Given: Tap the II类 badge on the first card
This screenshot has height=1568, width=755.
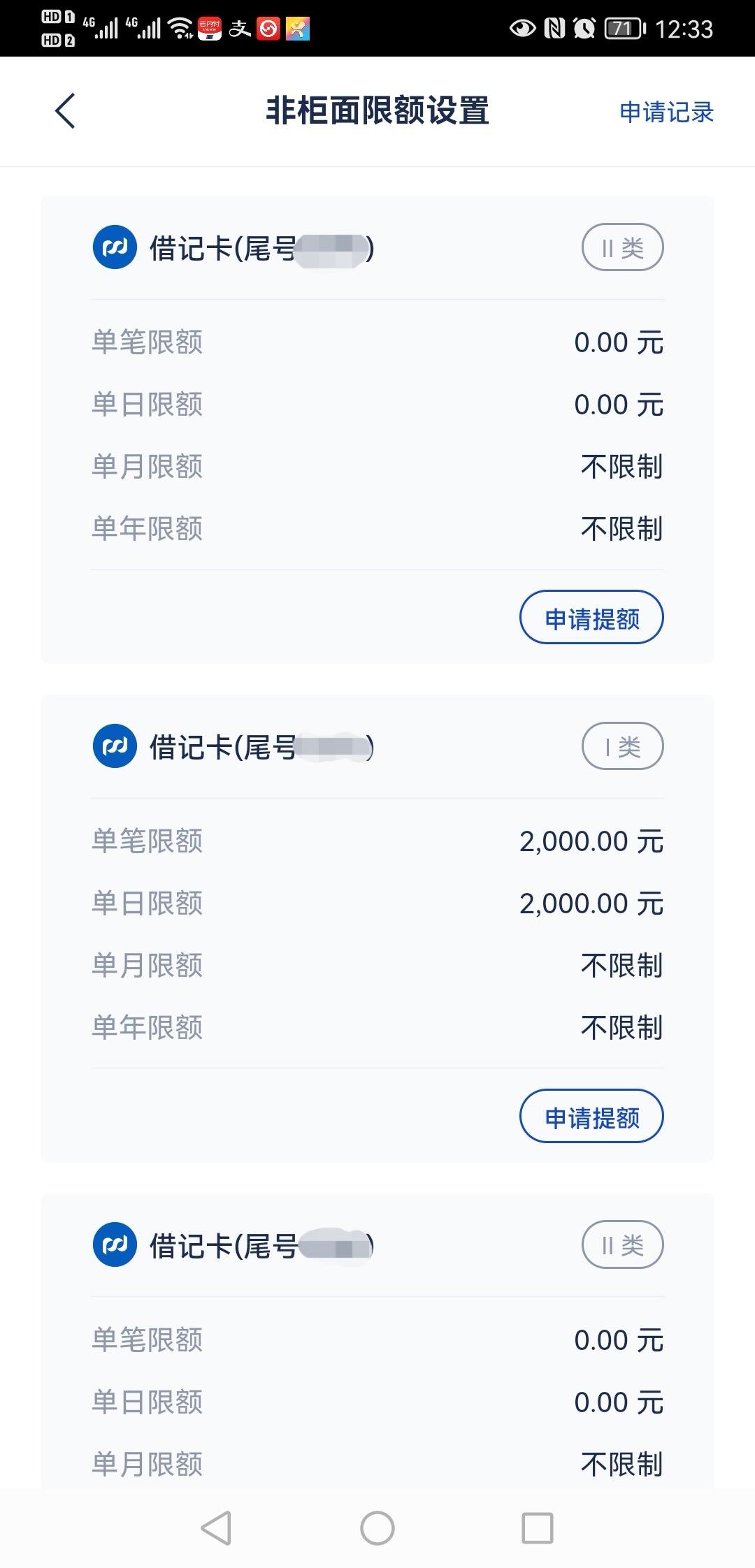Looking at the screenshot, I should point(622,247).
